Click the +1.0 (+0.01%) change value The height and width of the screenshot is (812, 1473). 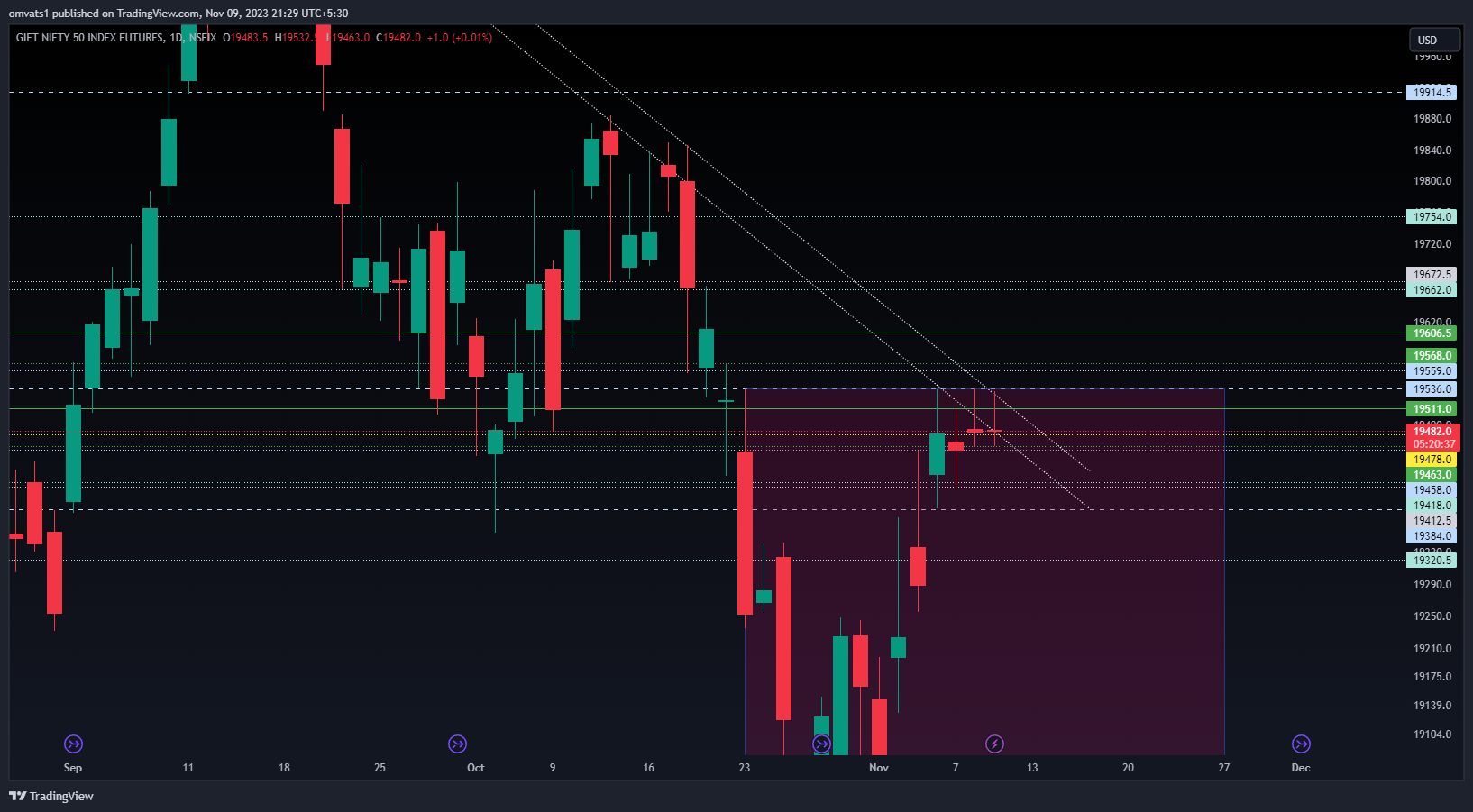coord(460,38)
